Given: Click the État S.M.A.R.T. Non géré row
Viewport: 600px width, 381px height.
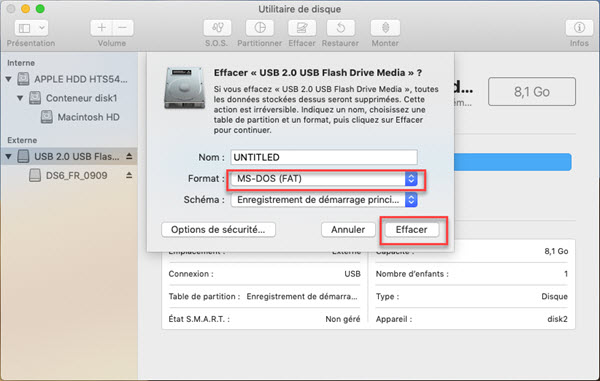Looking at the screenshot, I should [x=264, y=319].
